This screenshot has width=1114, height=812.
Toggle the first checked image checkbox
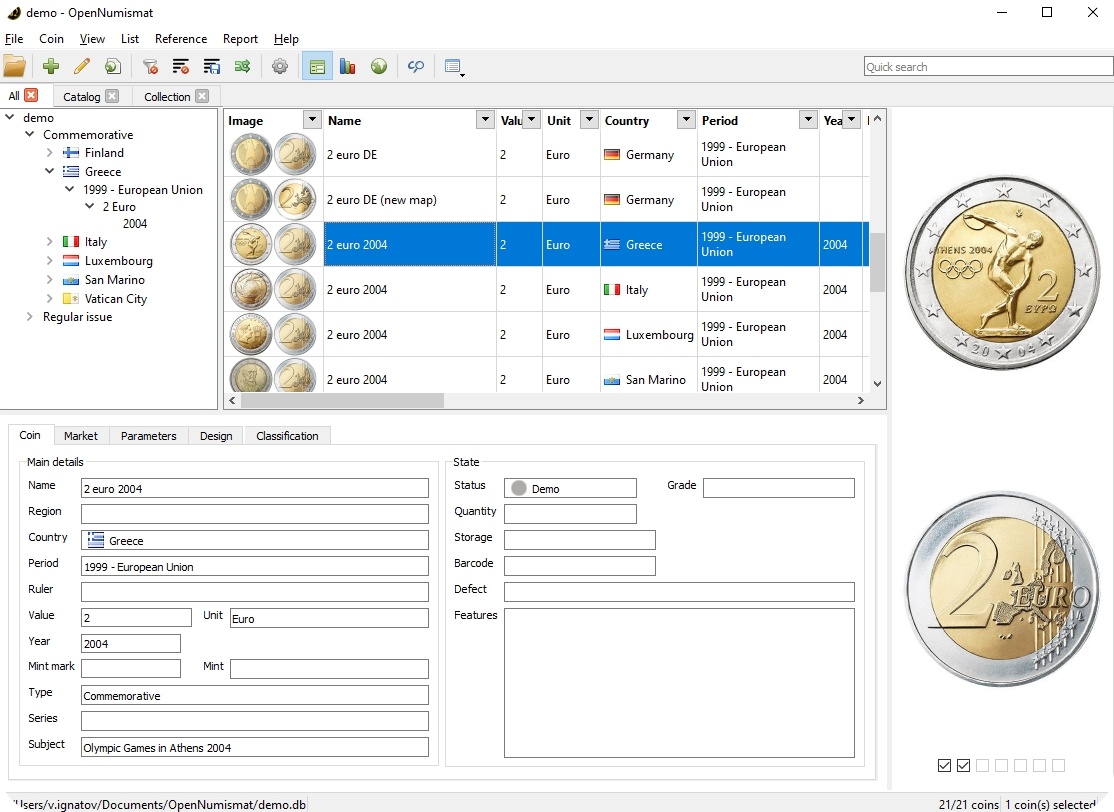(x=944, y=765)
